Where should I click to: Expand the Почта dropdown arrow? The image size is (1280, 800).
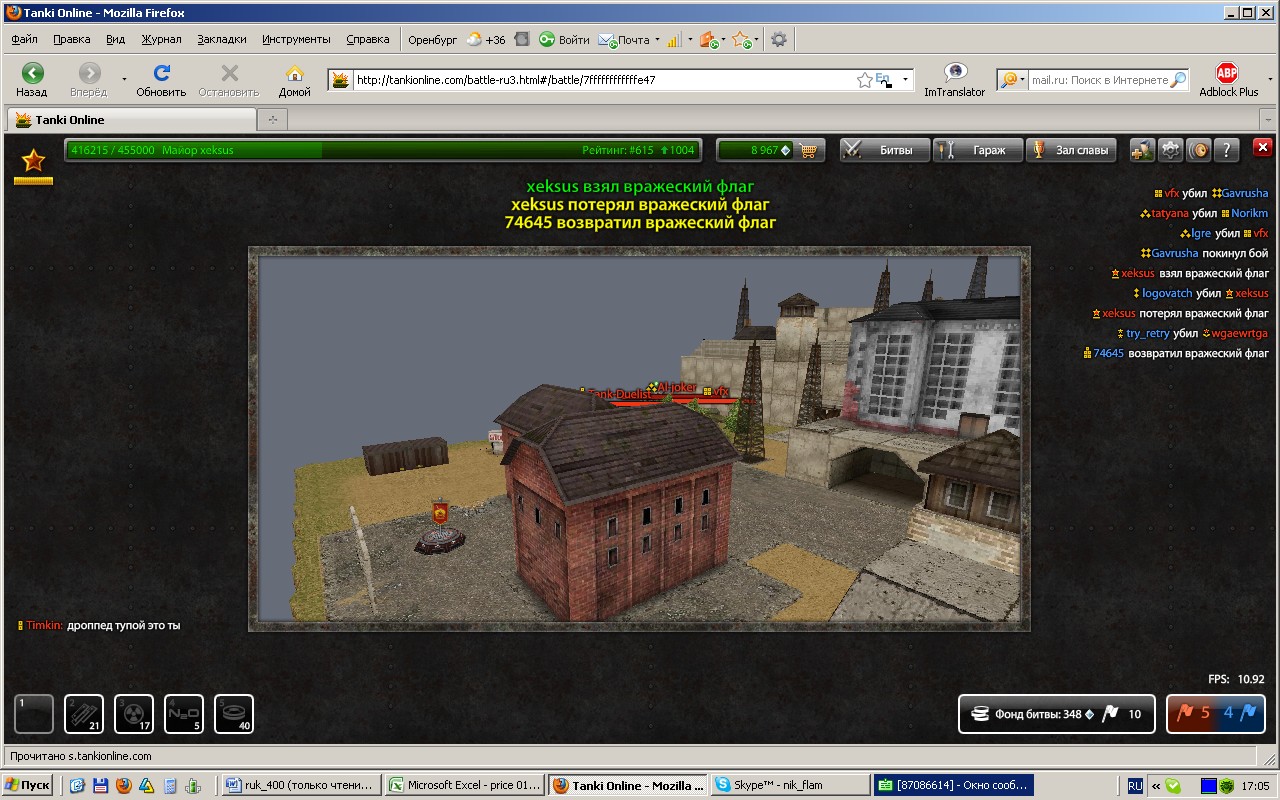point(657,40)
